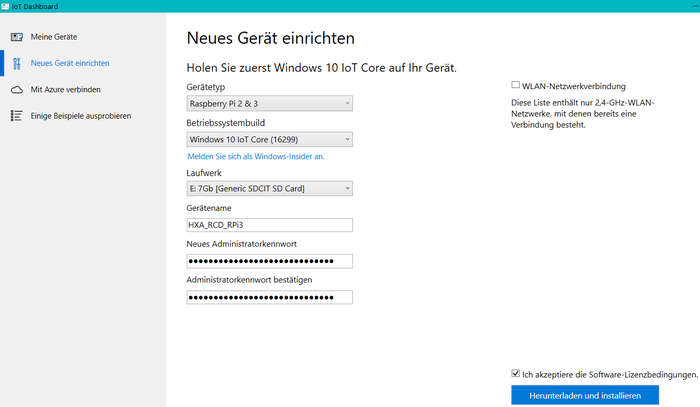Enable the WLAN-Netzwerkverbindung checkbox
This screenshot has width=700, height=407.
pyautogui.click(x=516, y=85)
